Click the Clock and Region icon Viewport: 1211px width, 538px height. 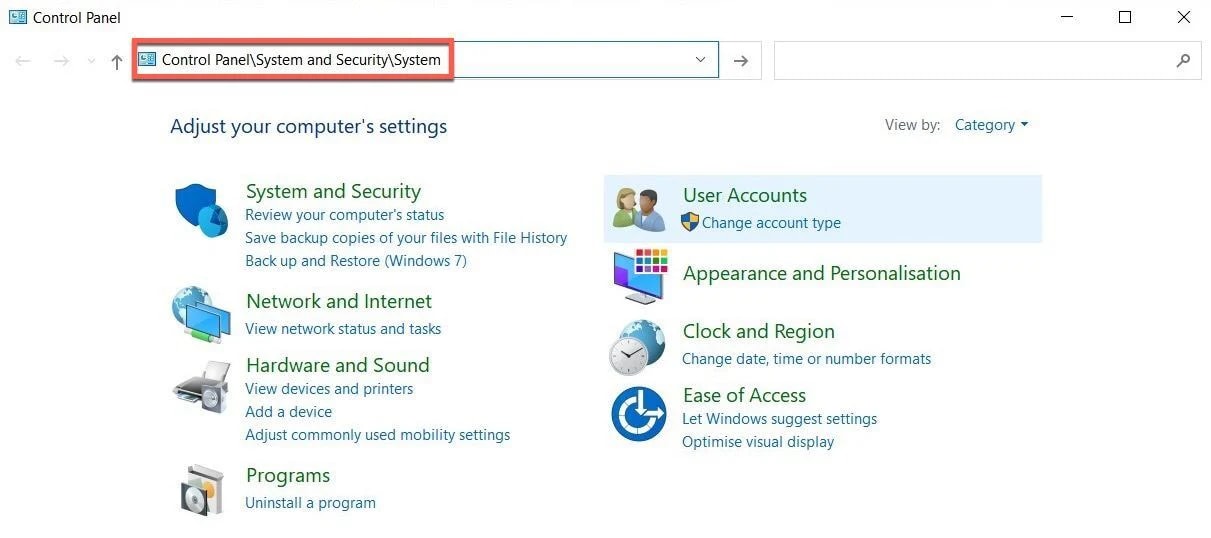point(637,347)
